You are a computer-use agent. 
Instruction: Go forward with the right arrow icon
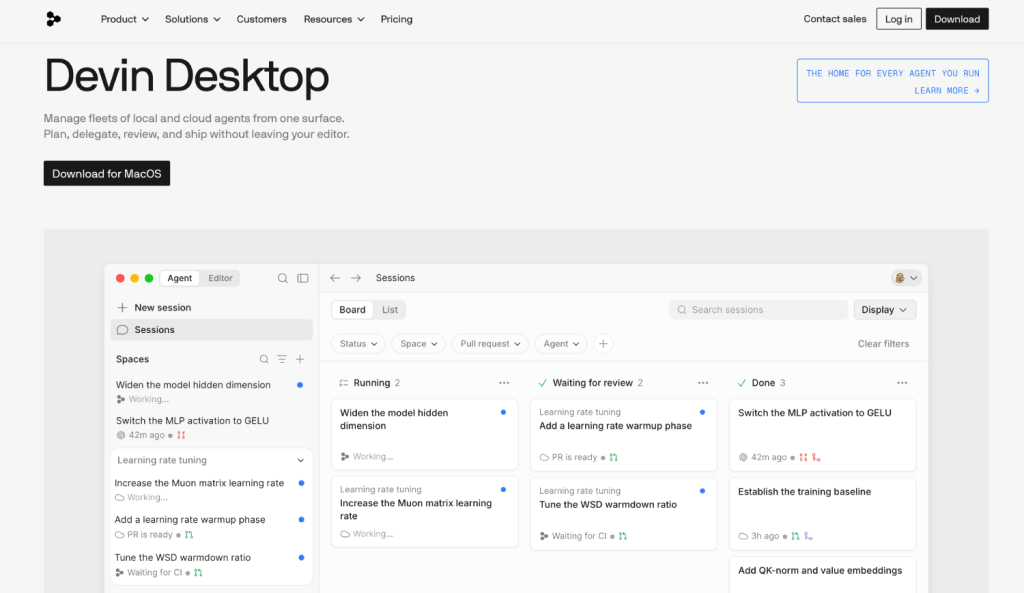356,278
